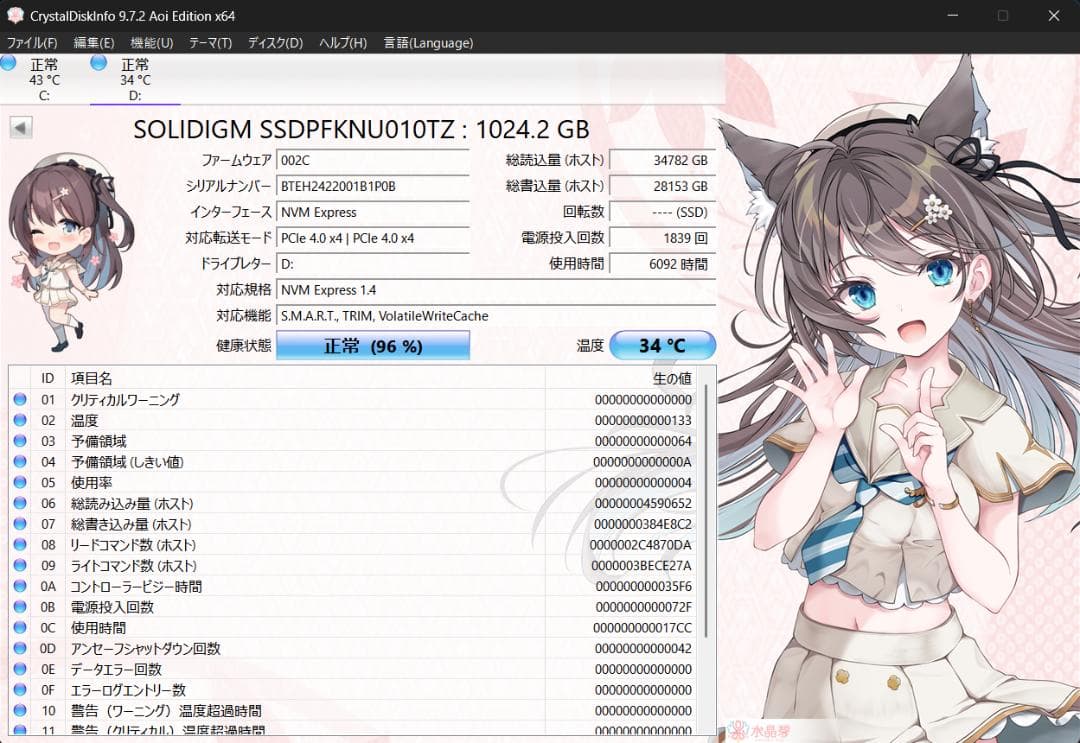Click status dot for 07 総書き込み量
This screenshot has width=1080, height=743.
click(20, 523)
